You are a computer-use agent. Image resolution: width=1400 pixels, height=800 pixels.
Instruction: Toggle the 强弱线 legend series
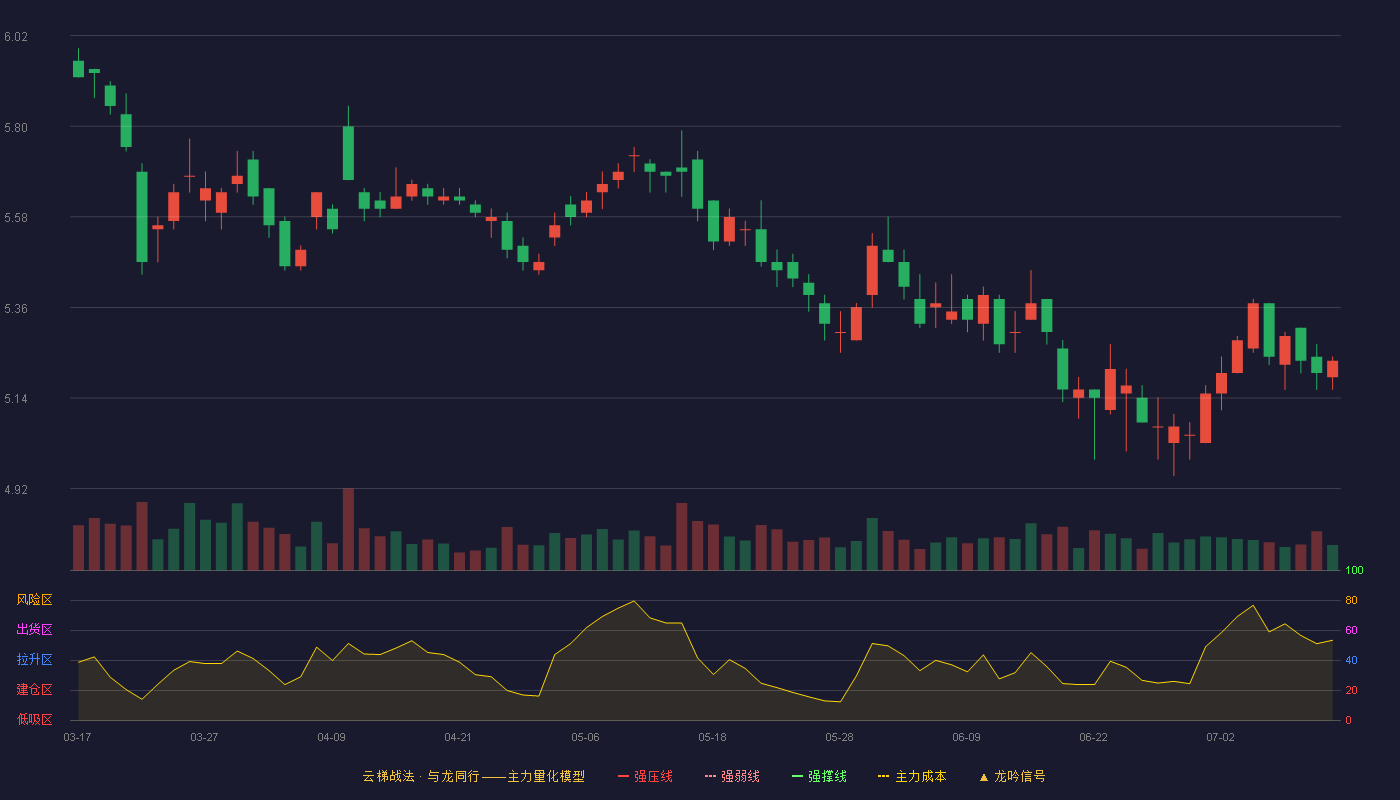coord(732,776)
